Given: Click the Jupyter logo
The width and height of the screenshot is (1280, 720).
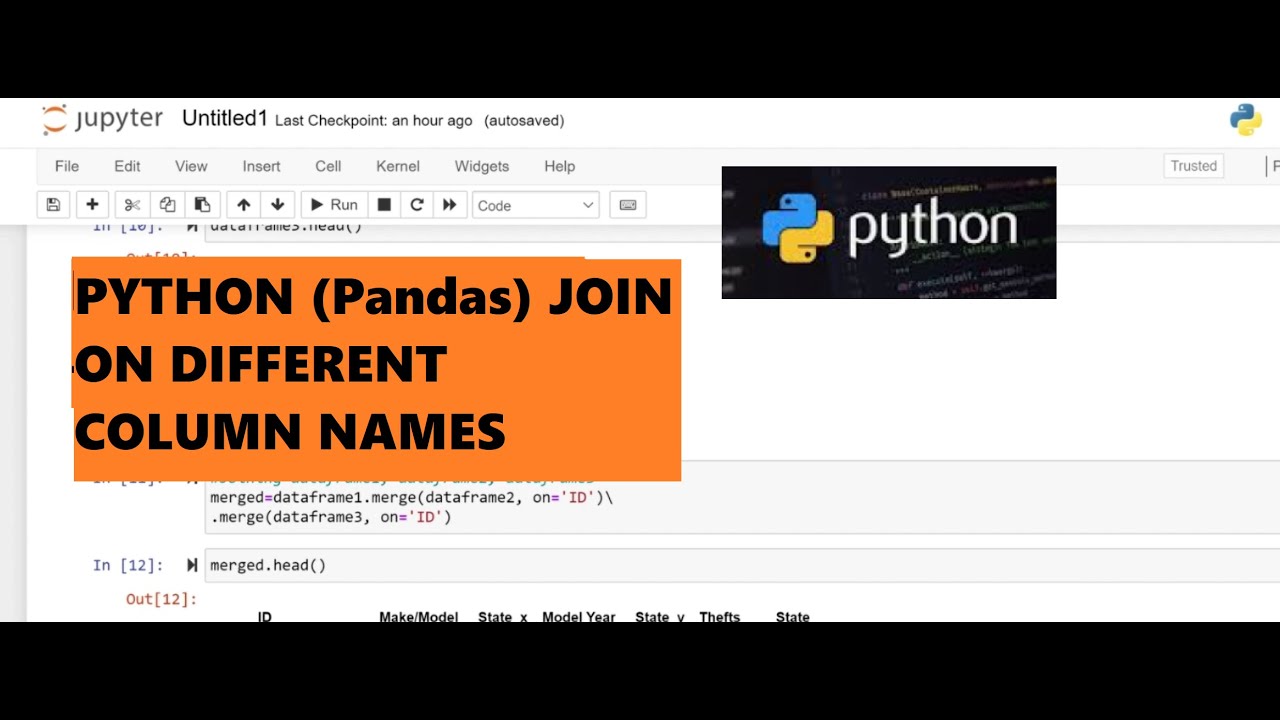Looking at the screenshot, I should click(102, 120).
